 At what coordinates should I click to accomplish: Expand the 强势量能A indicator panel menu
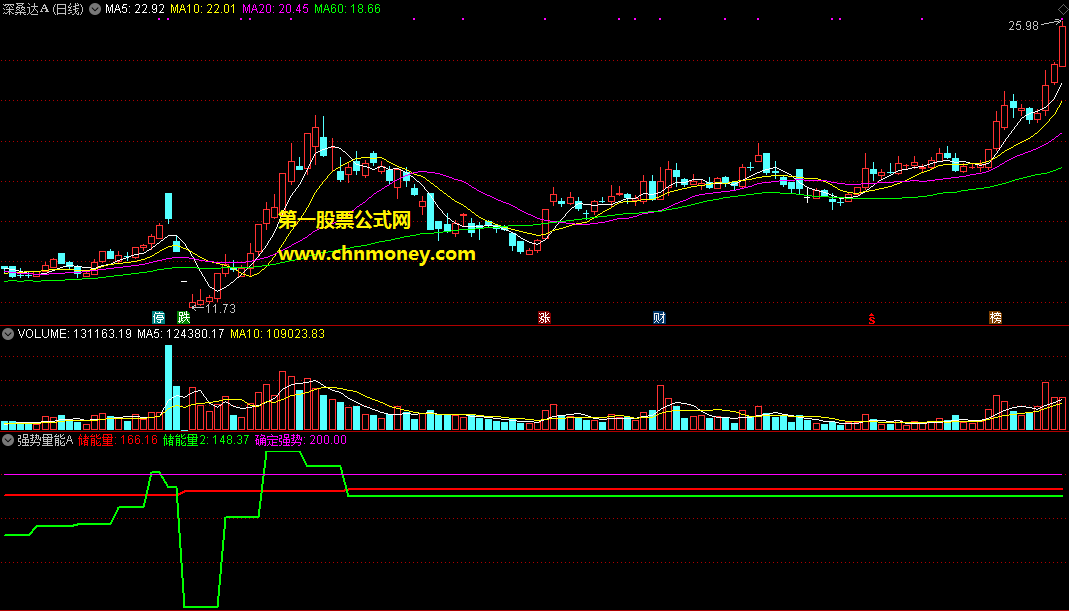[x=8, y=441]
